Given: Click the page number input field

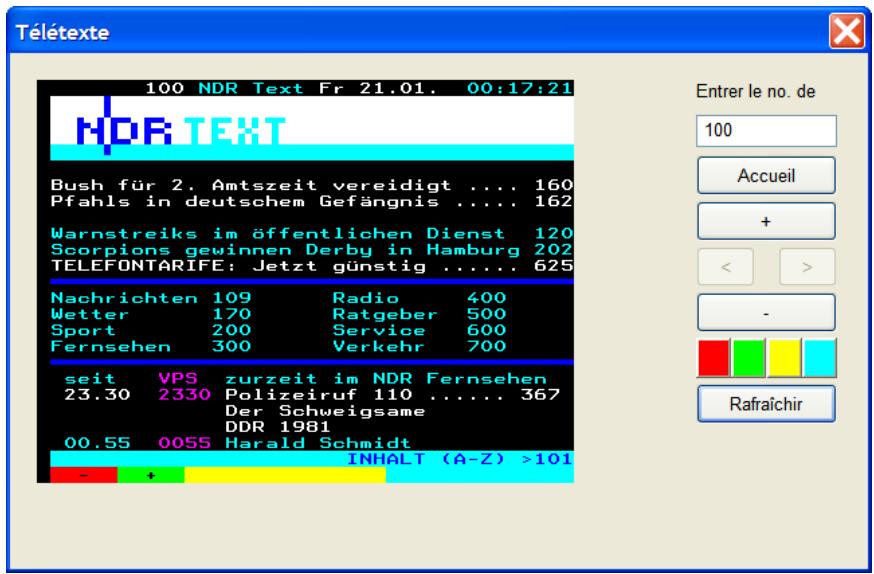Looking at the screenshot, I should point(766,131).
